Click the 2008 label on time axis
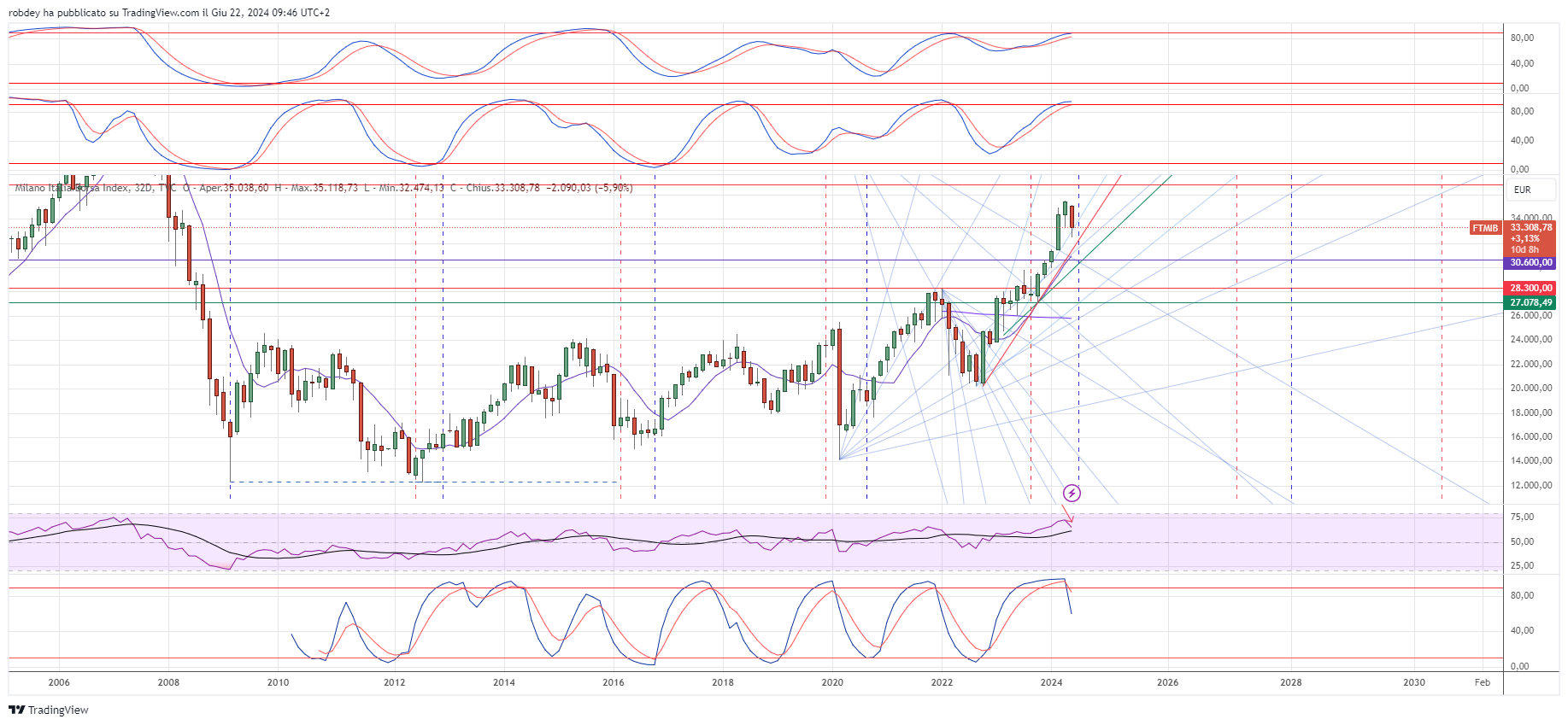The height and width of the screenshot is (725, 1568). (x=168, y=682)
